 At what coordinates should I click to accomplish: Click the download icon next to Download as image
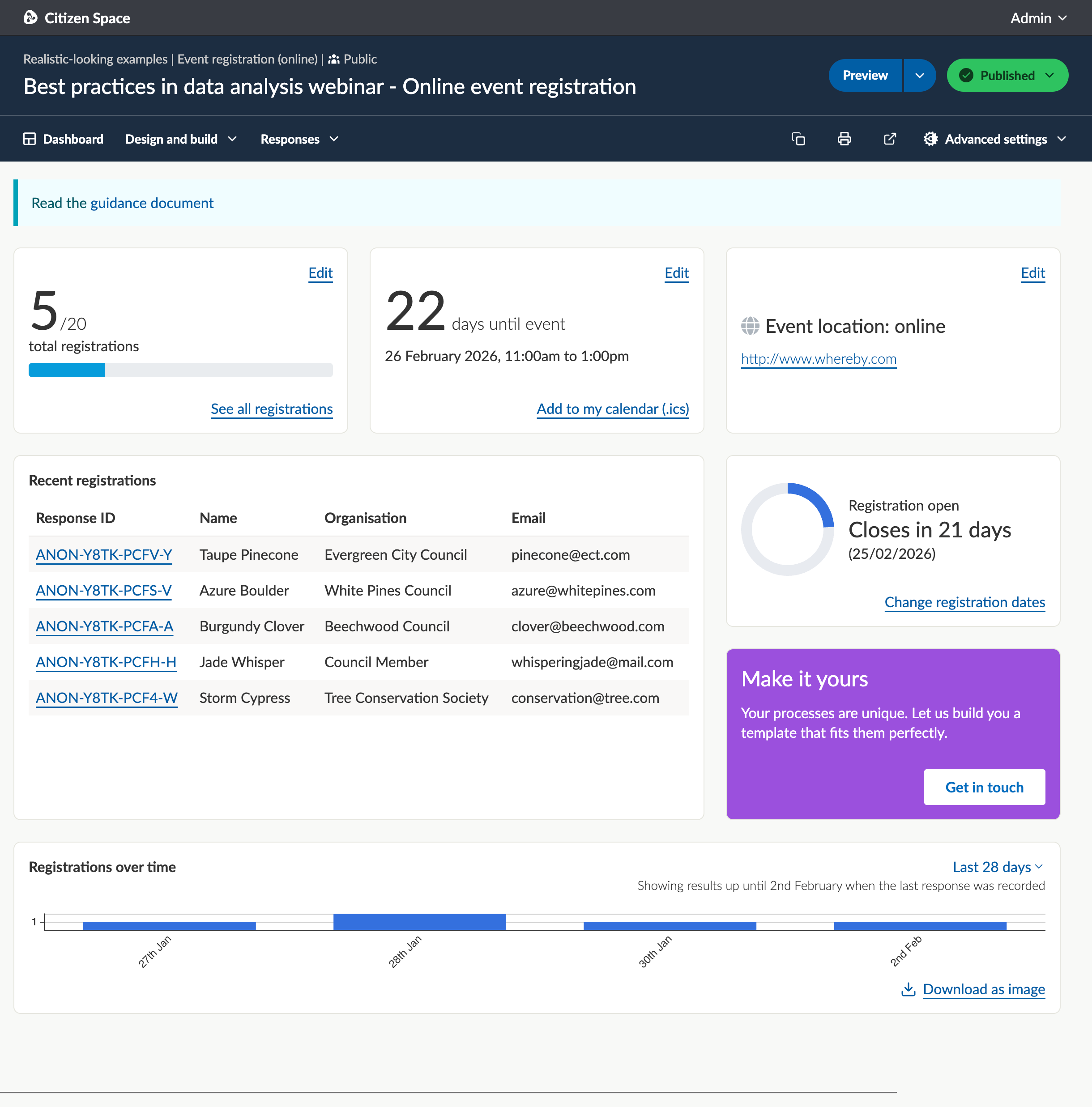(x=909, y=989)
